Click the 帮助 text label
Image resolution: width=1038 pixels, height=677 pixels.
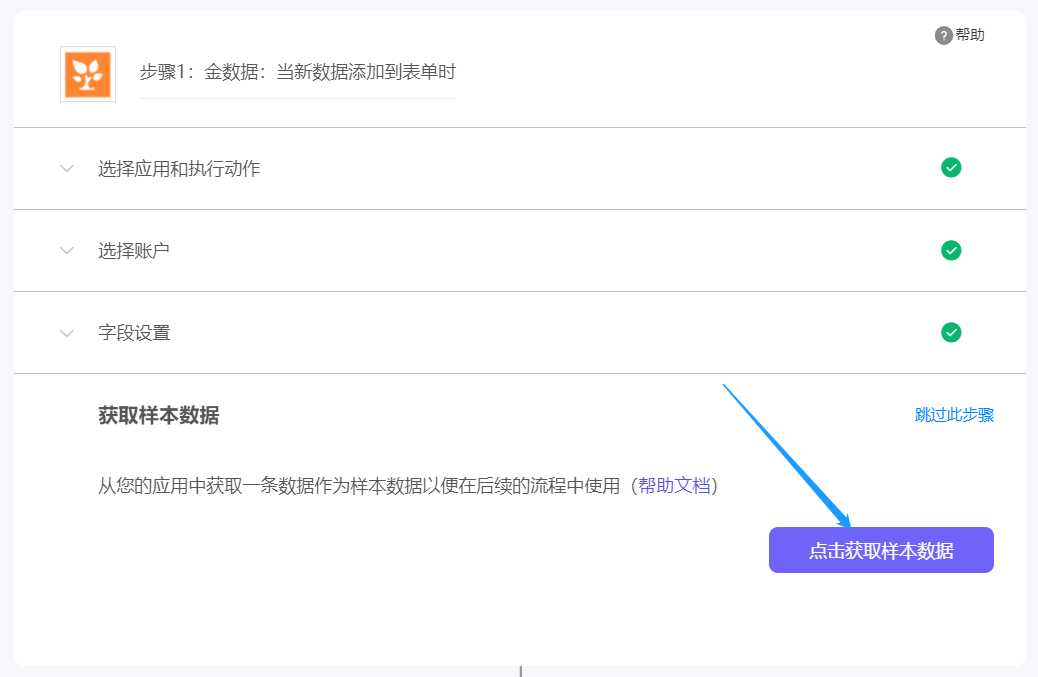coord(970,35)
